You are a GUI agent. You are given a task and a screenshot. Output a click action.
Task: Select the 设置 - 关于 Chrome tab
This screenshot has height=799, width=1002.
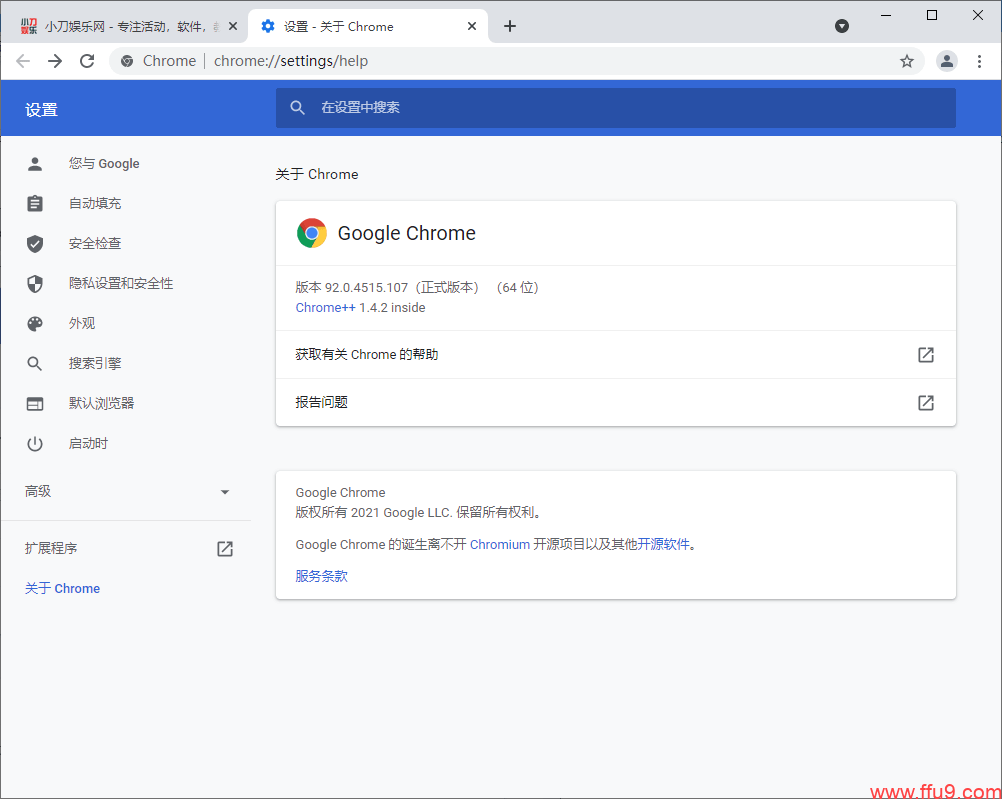[x=368, y=26]
